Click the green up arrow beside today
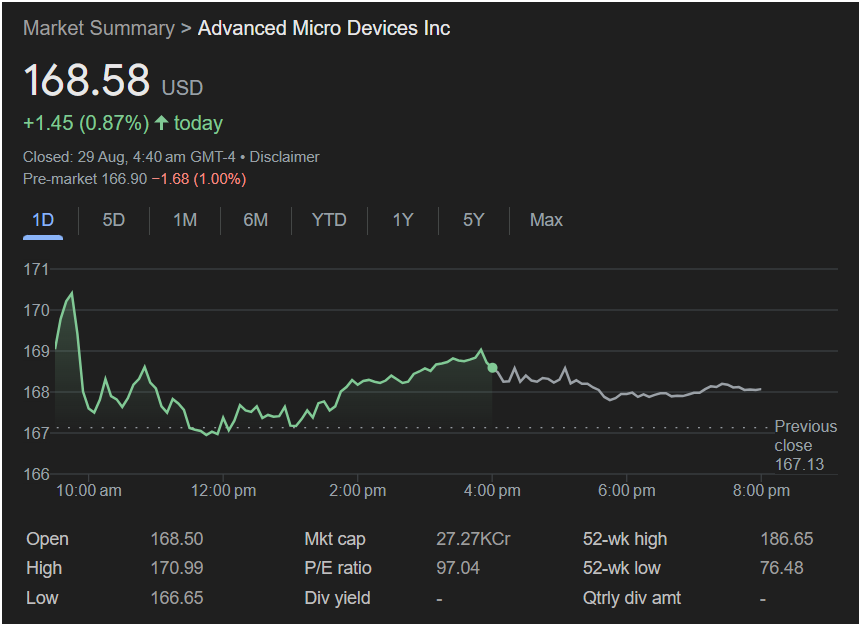861x626 pixels. pos(161,123)
